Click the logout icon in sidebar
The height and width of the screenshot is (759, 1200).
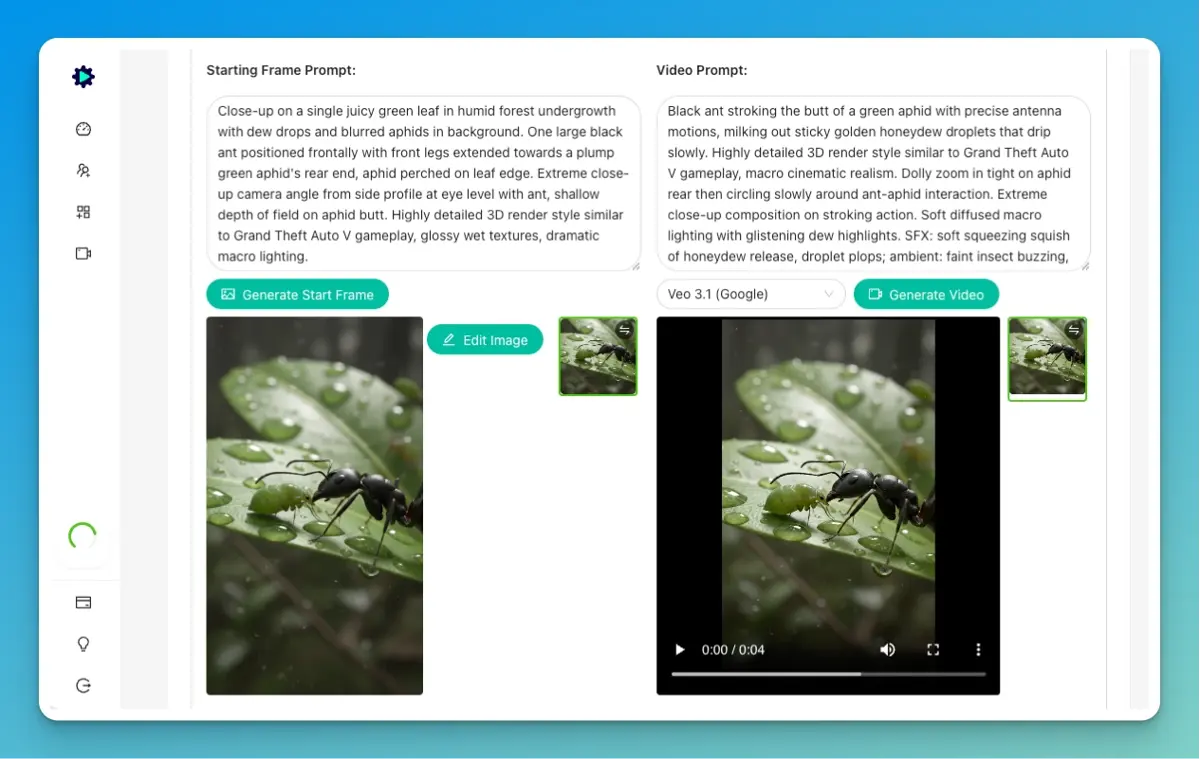[83, 686]
